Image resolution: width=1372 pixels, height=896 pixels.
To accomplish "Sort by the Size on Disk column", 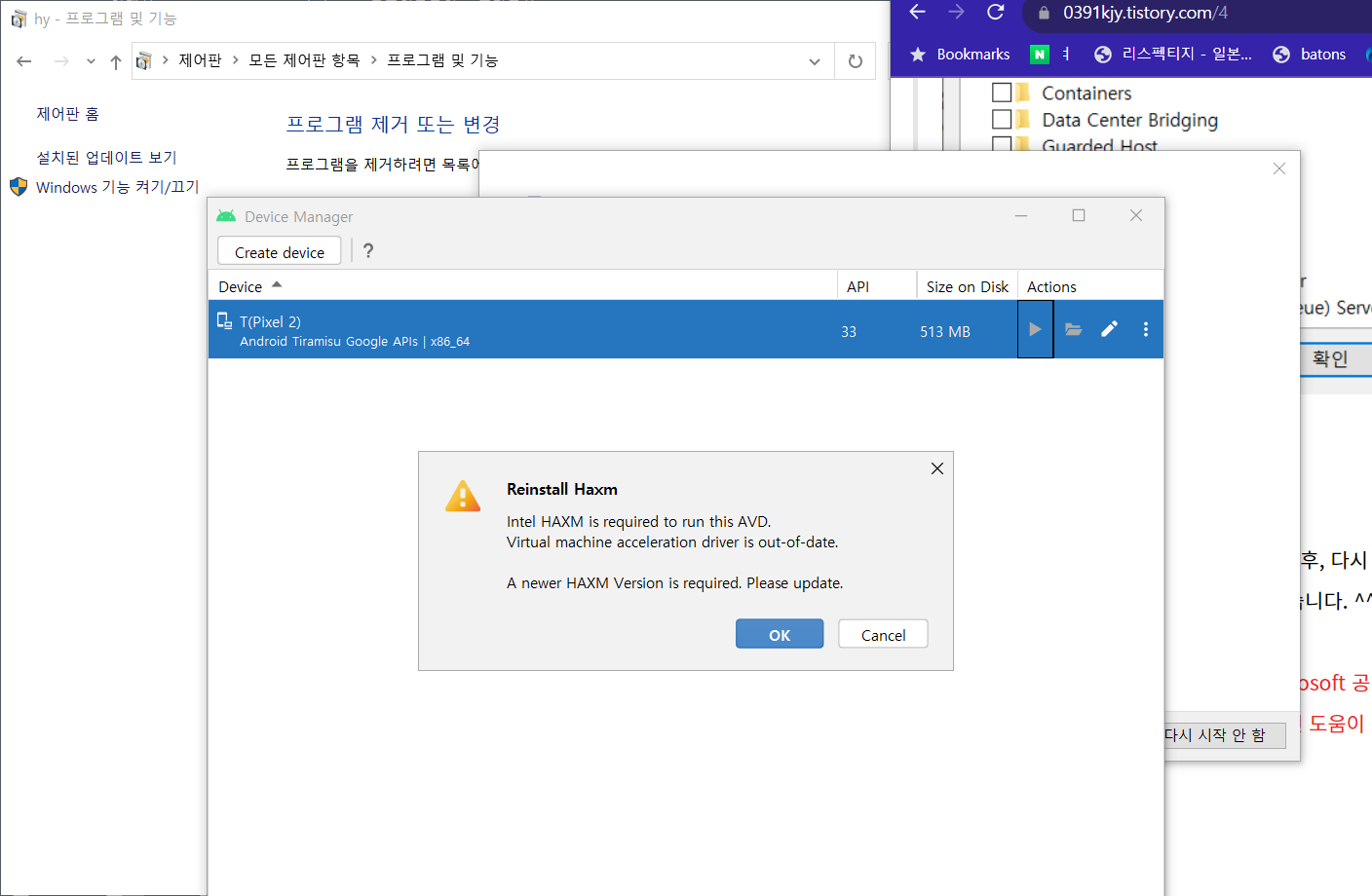I will click(x=967, y=286).
